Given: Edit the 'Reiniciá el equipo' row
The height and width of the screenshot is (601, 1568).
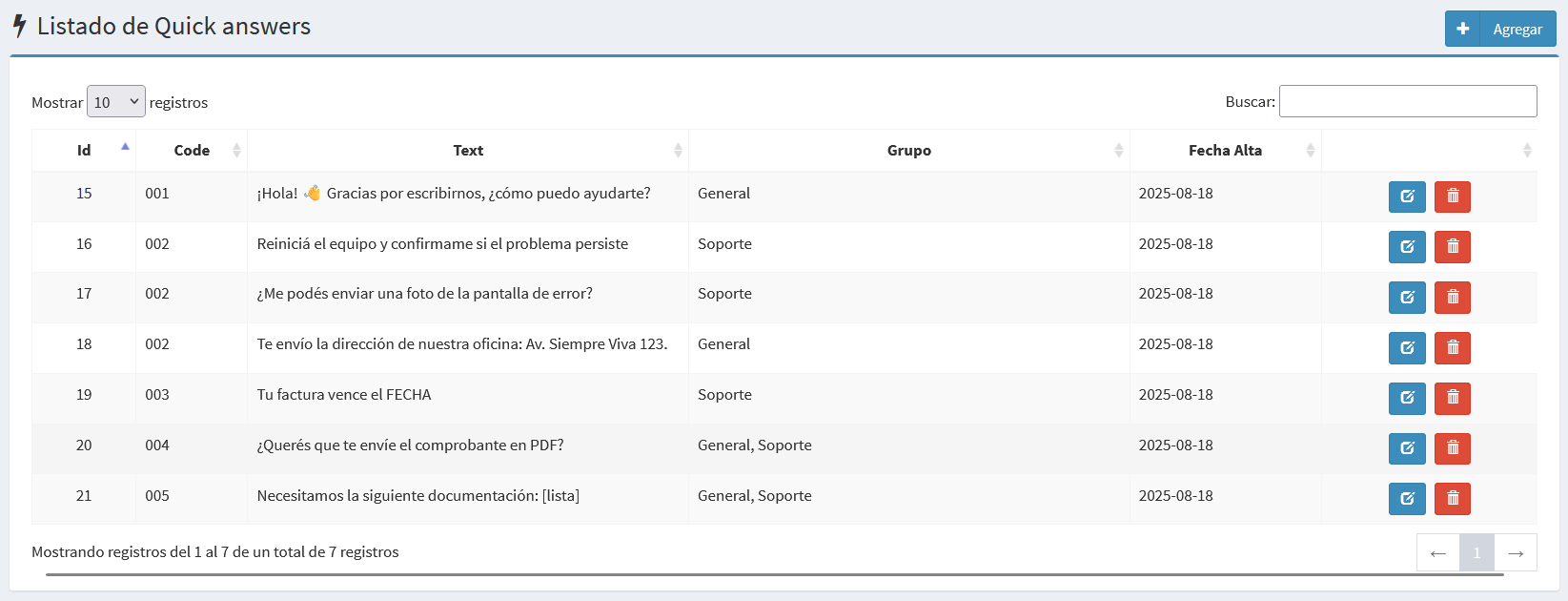Looking at the screenshot, I should (x=1407, y=247).
